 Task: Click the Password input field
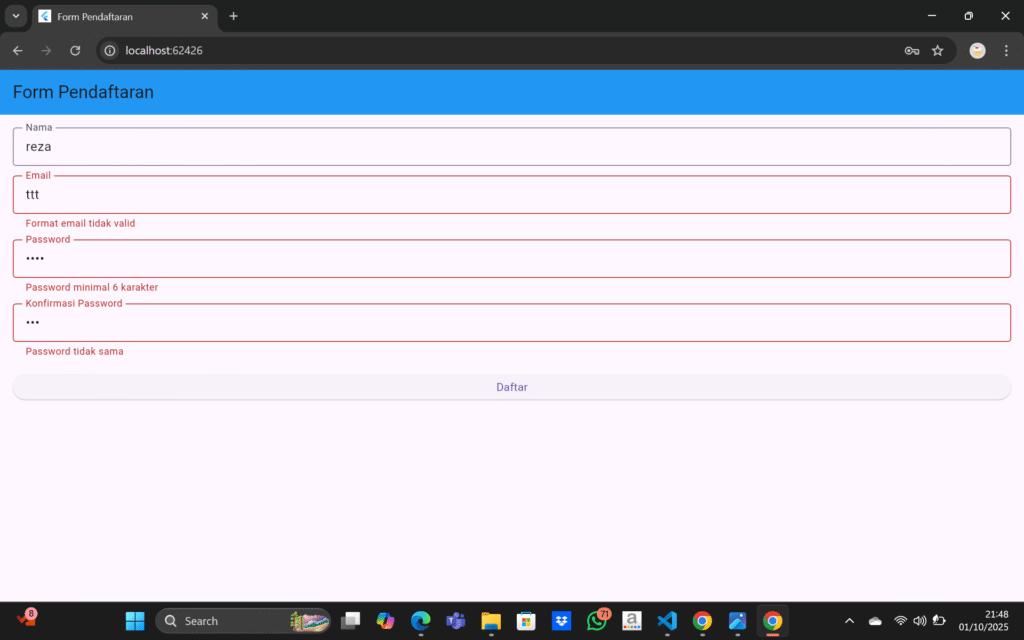click(511, 259)
